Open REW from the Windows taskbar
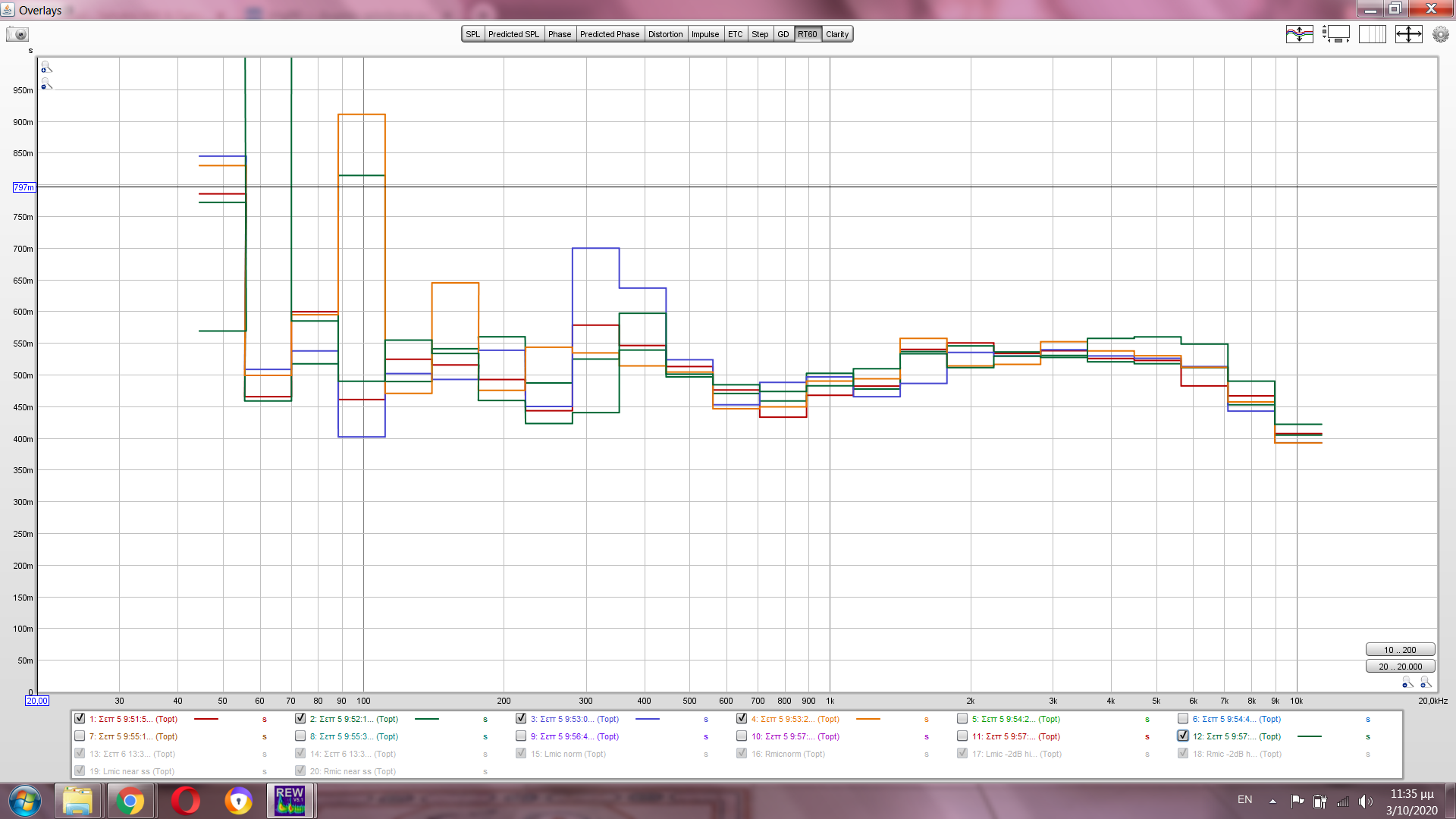1456x819 pixels. [x=290, y=801]
